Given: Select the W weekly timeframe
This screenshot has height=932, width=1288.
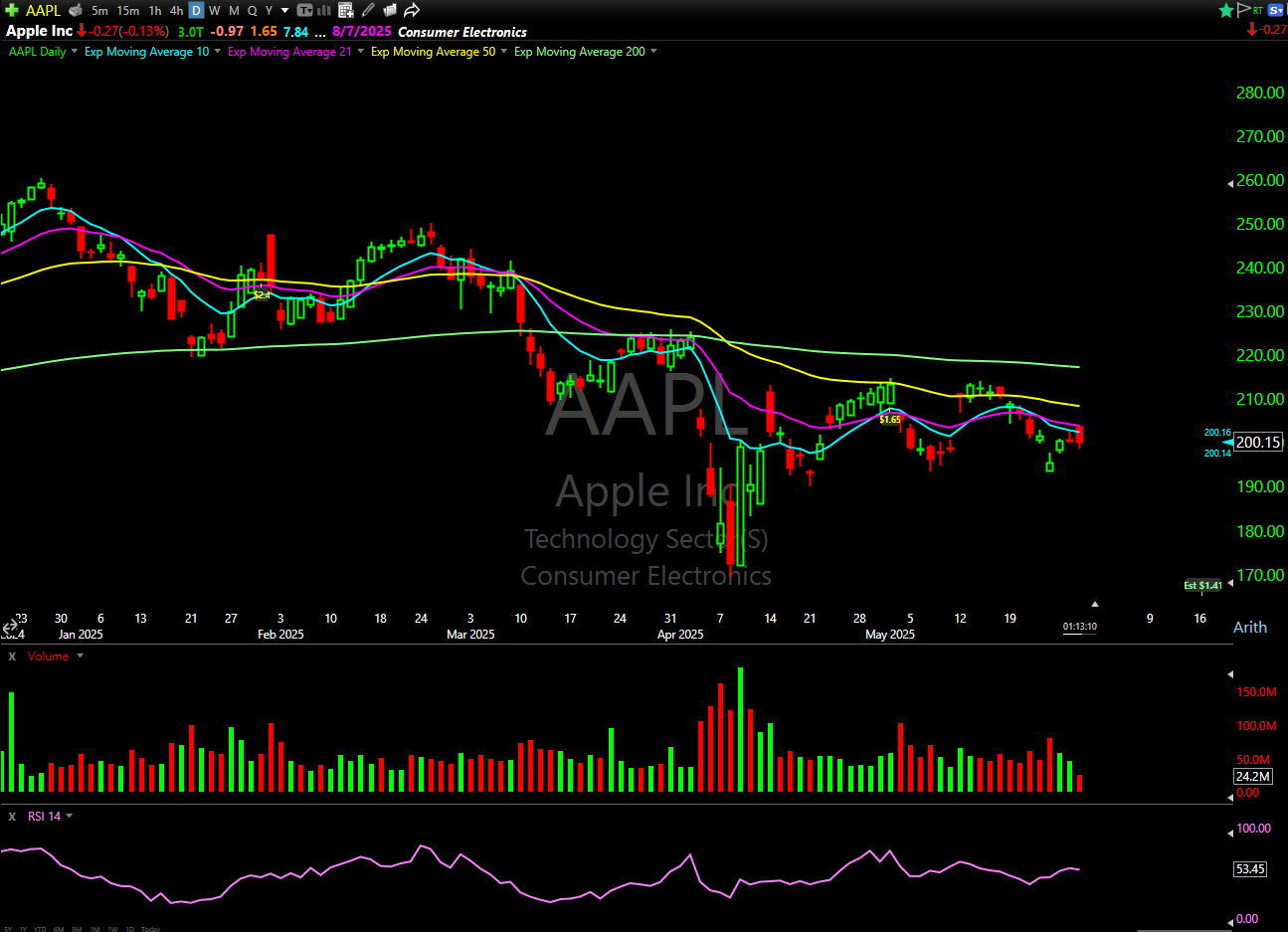Looking at the screenshot, I should point(214,11).
